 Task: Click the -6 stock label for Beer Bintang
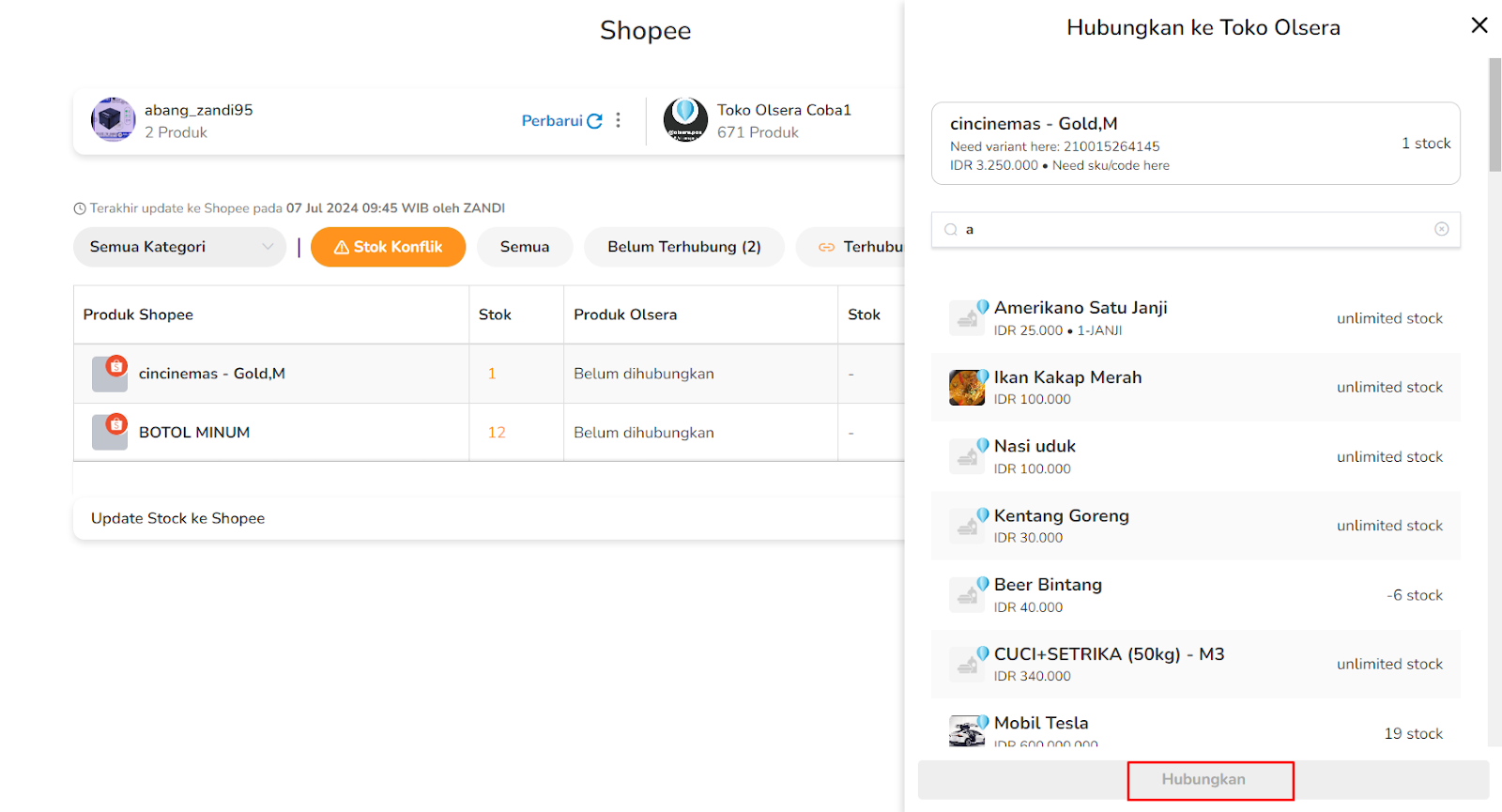1415,595
